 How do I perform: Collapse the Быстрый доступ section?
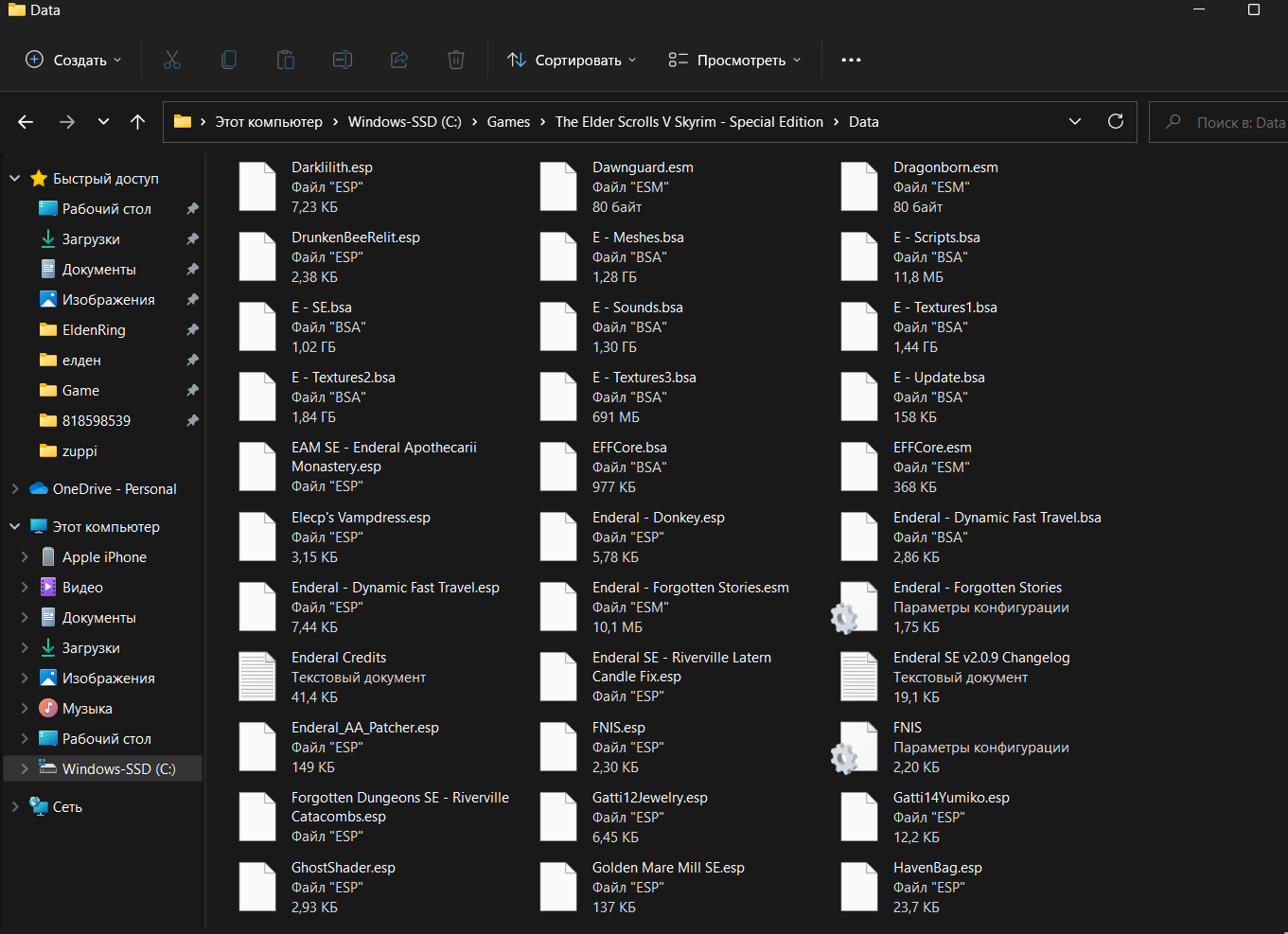[x=14, y=179]
